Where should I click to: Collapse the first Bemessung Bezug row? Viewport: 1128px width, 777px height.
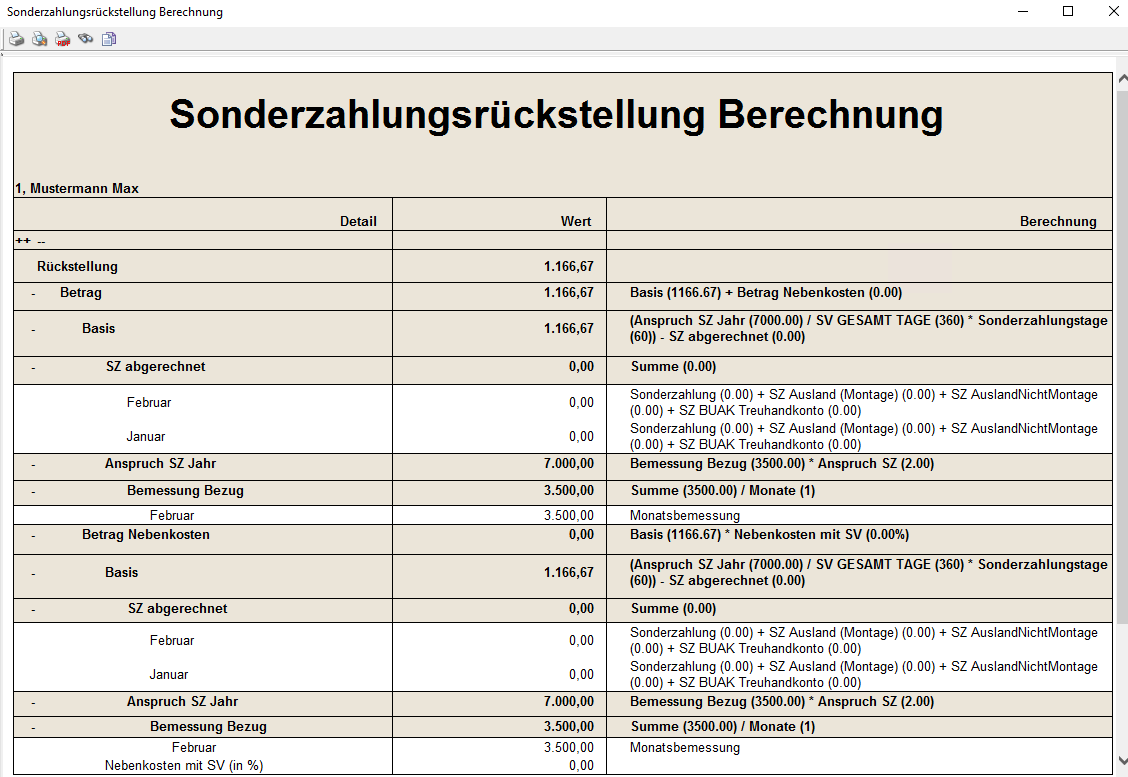(x=33, y=492)
